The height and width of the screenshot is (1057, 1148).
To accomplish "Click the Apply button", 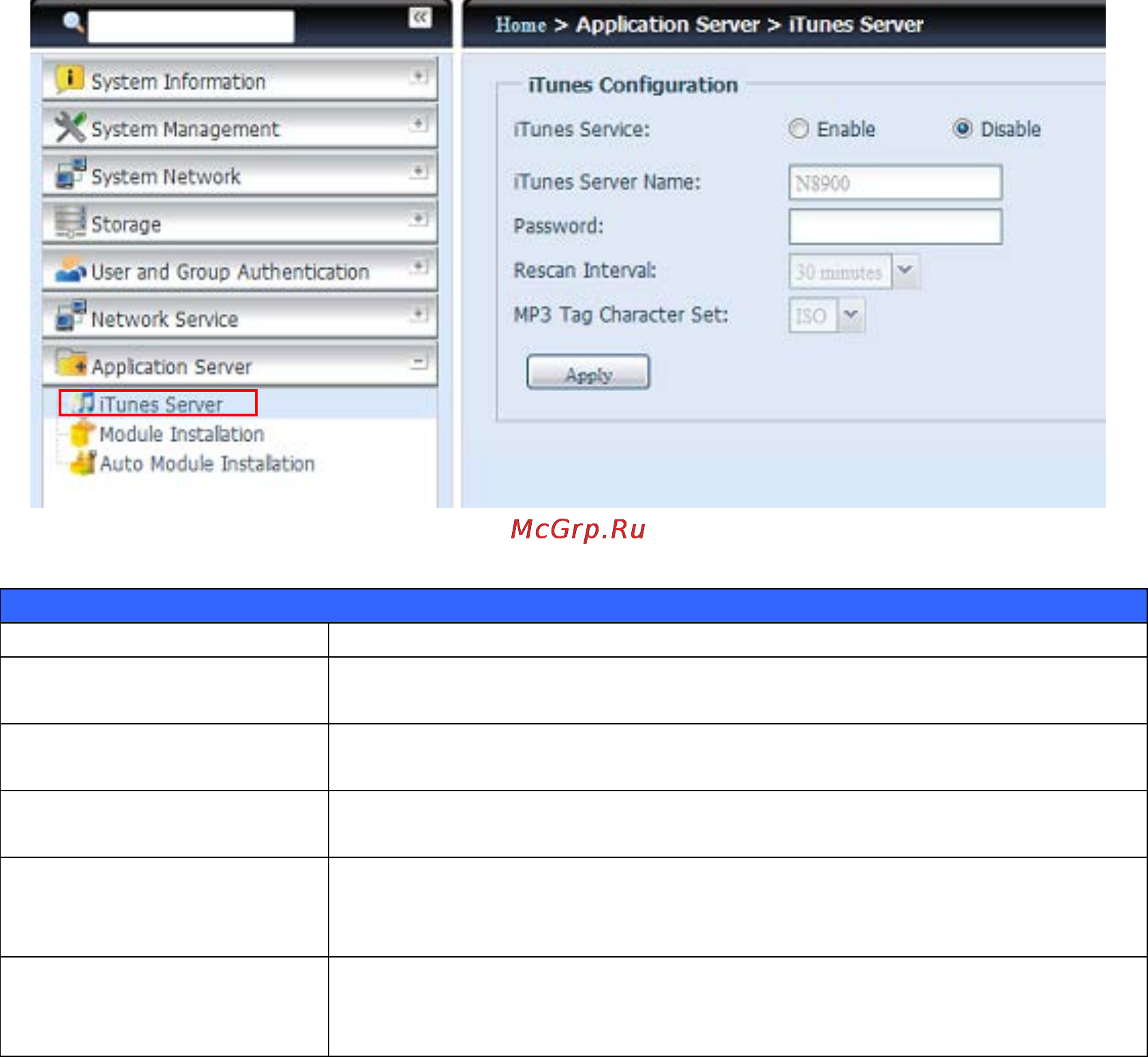I will point(588,372).
